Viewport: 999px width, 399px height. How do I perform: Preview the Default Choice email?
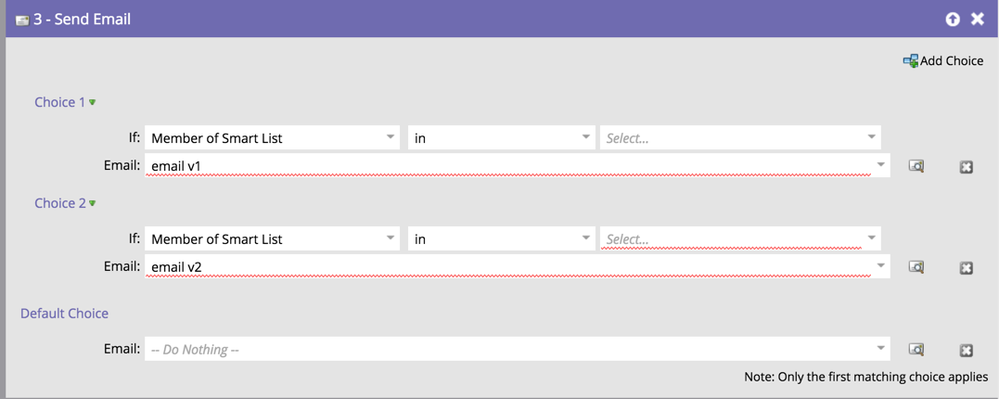[x=916, y=349]
